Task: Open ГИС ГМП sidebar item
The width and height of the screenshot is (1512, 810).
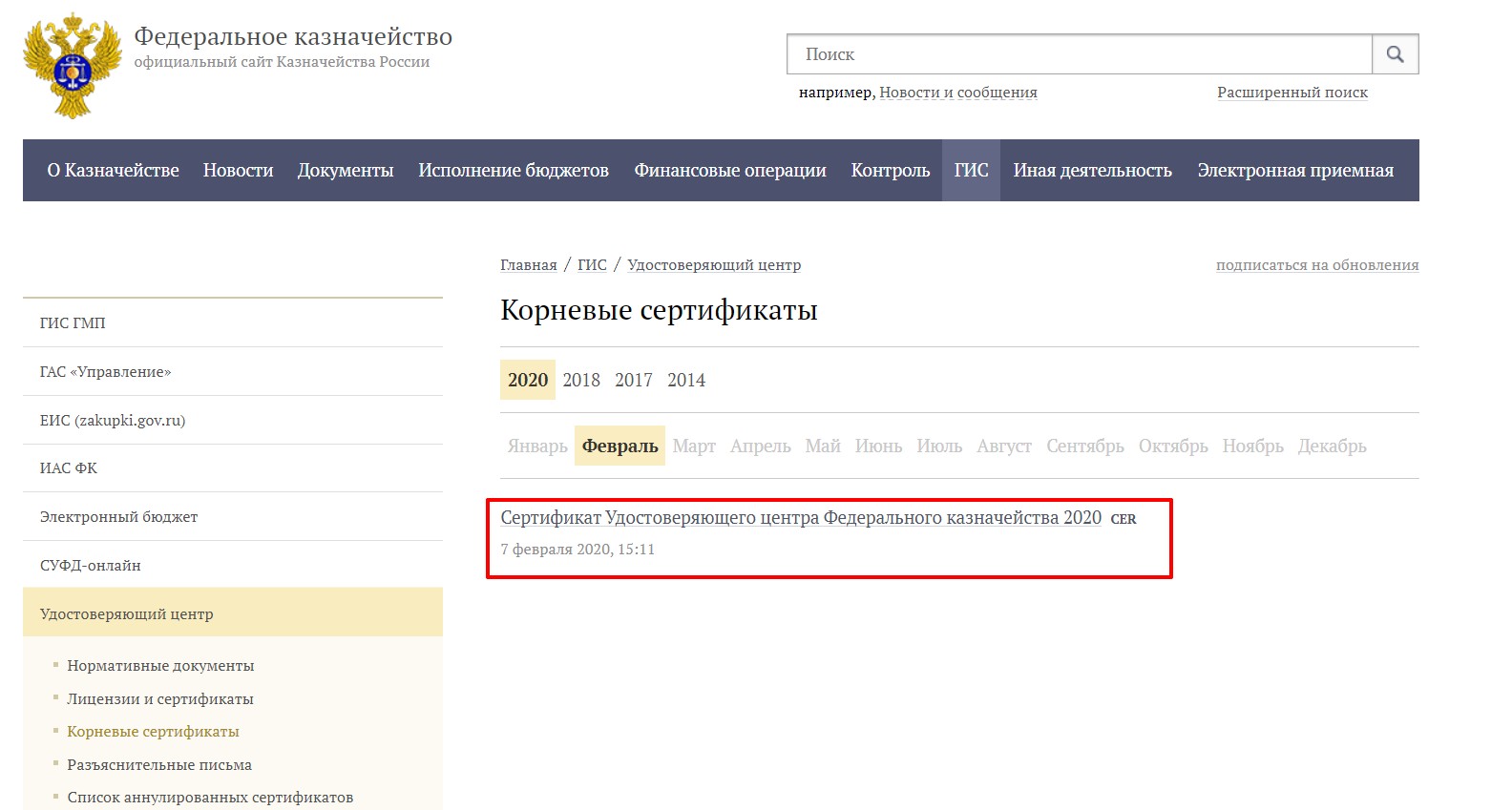Action: tap(233, 322)
